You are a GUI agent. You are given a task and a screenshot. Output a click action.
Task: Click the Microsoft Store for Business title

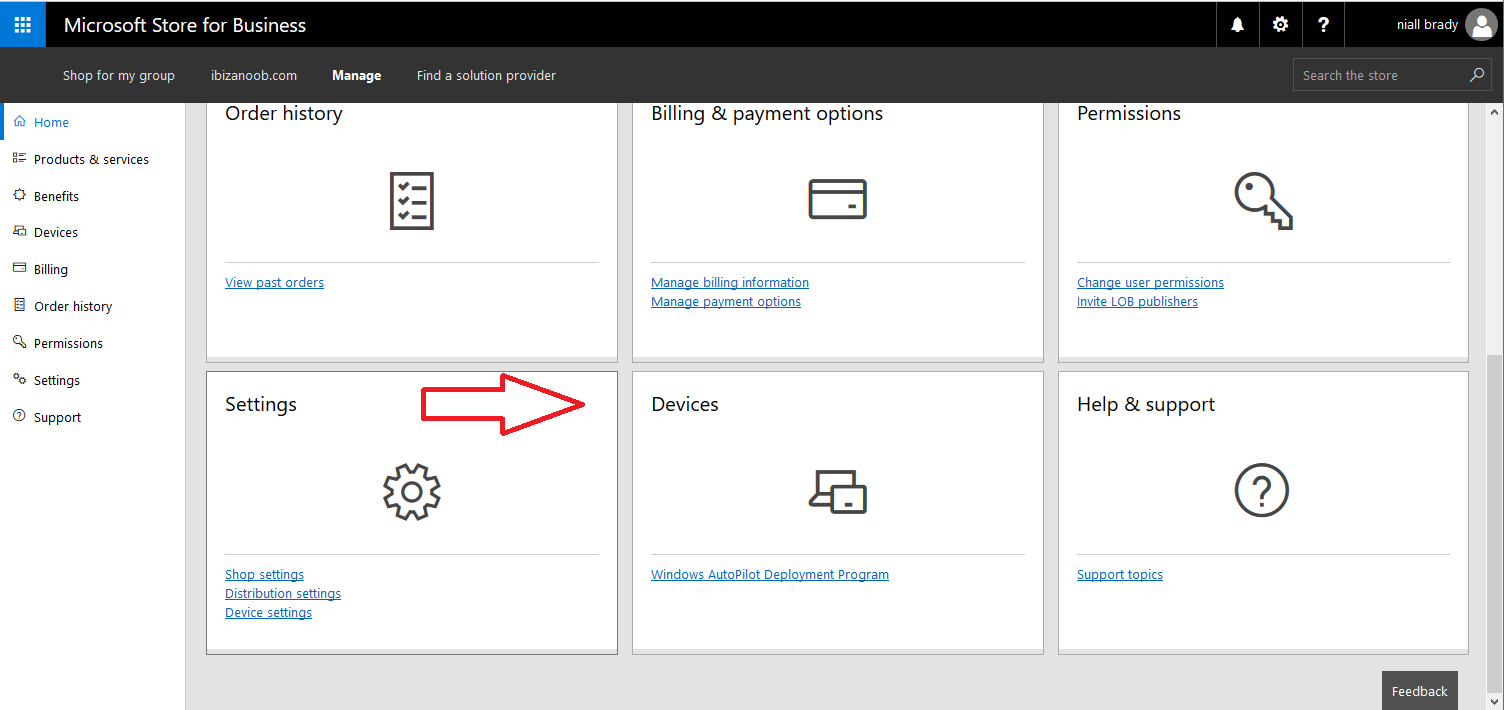(x=185, y=25)
